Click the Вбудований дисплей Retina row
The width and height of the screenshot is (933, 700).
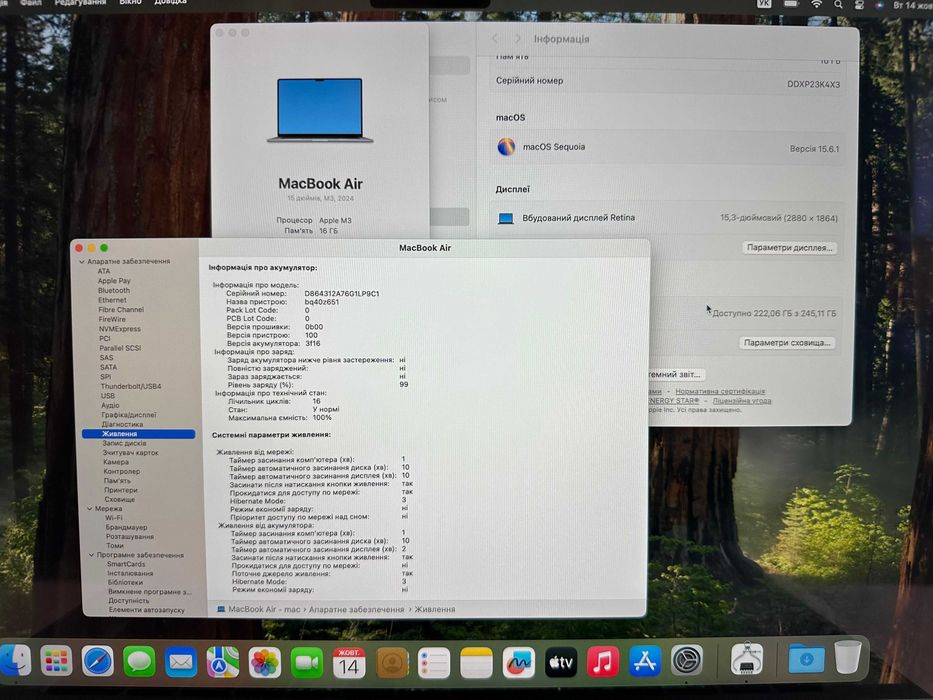coord(667,218)
